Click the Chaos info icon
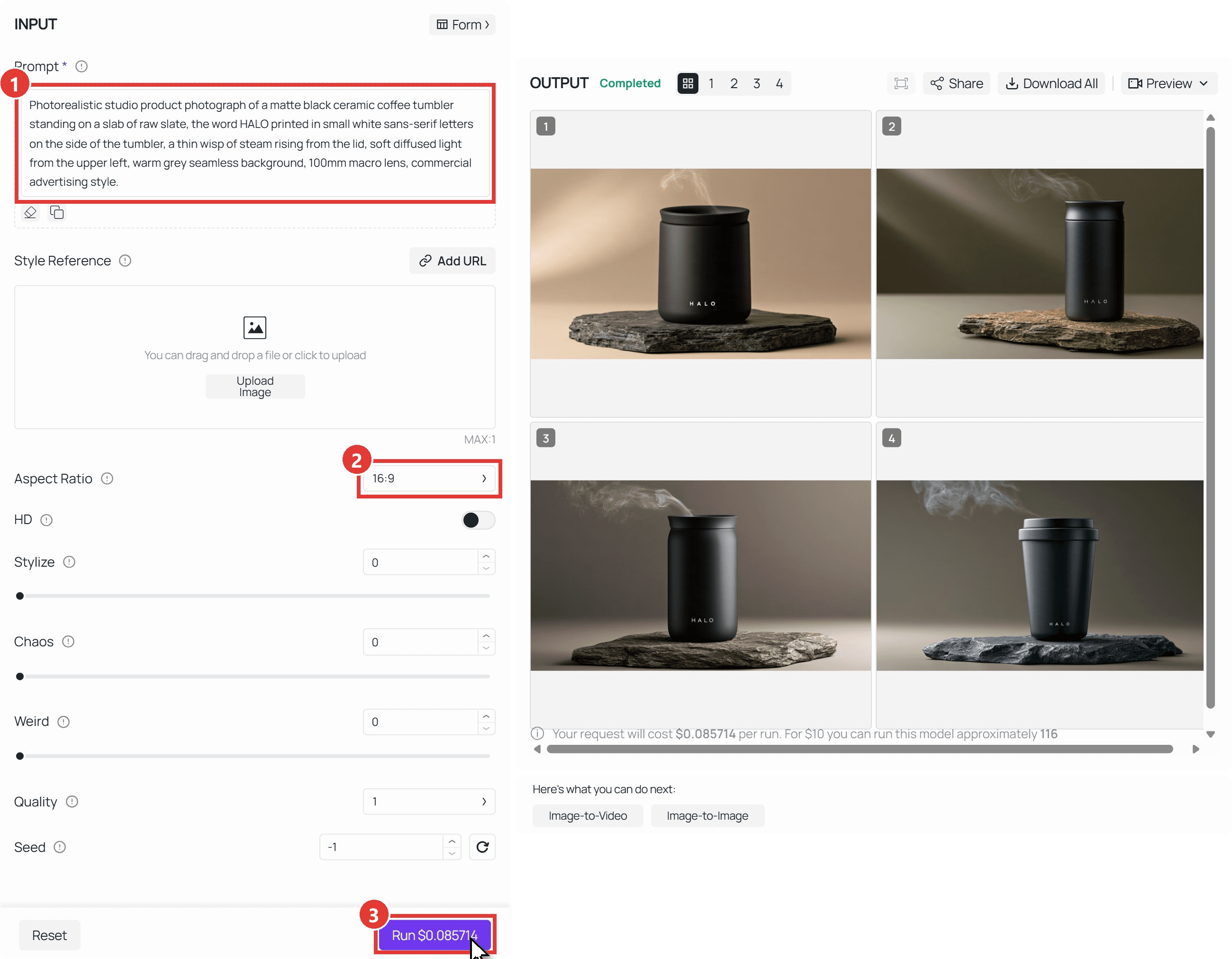This screenshot has width=1232, height=959. 68,642
